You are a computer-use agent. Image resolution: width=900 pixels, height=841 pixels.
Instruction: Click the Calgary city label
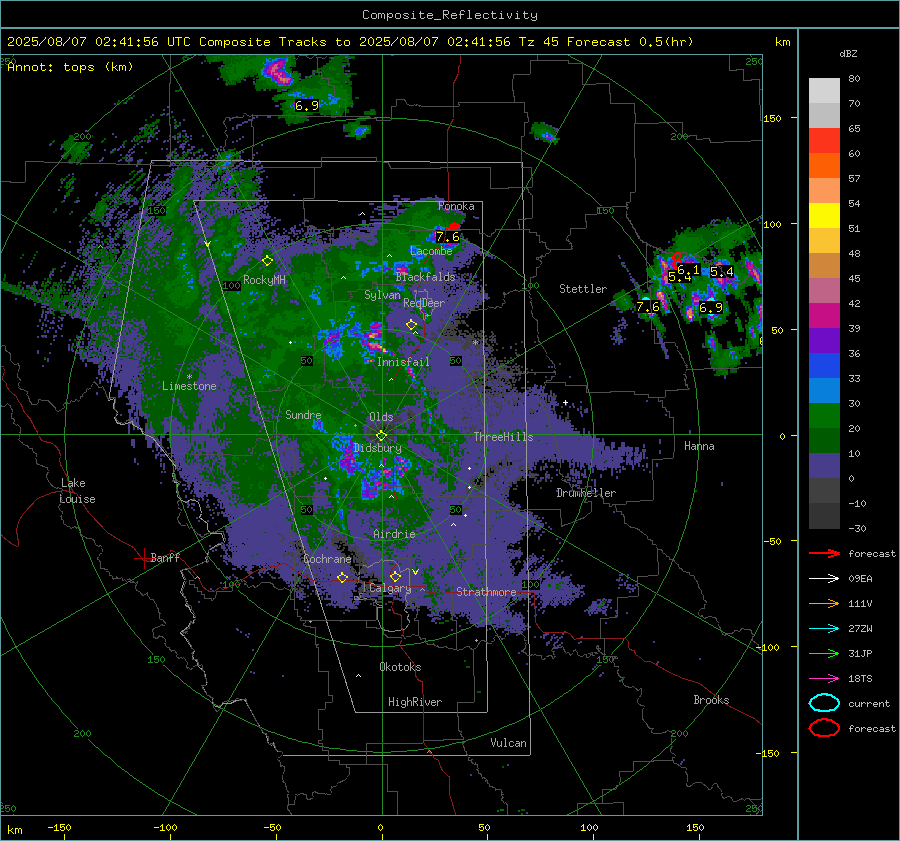(x=390, y=588)
